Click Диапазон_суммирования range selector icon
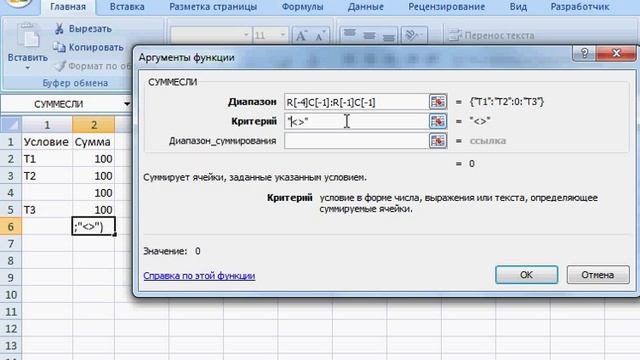 point(438,141)
